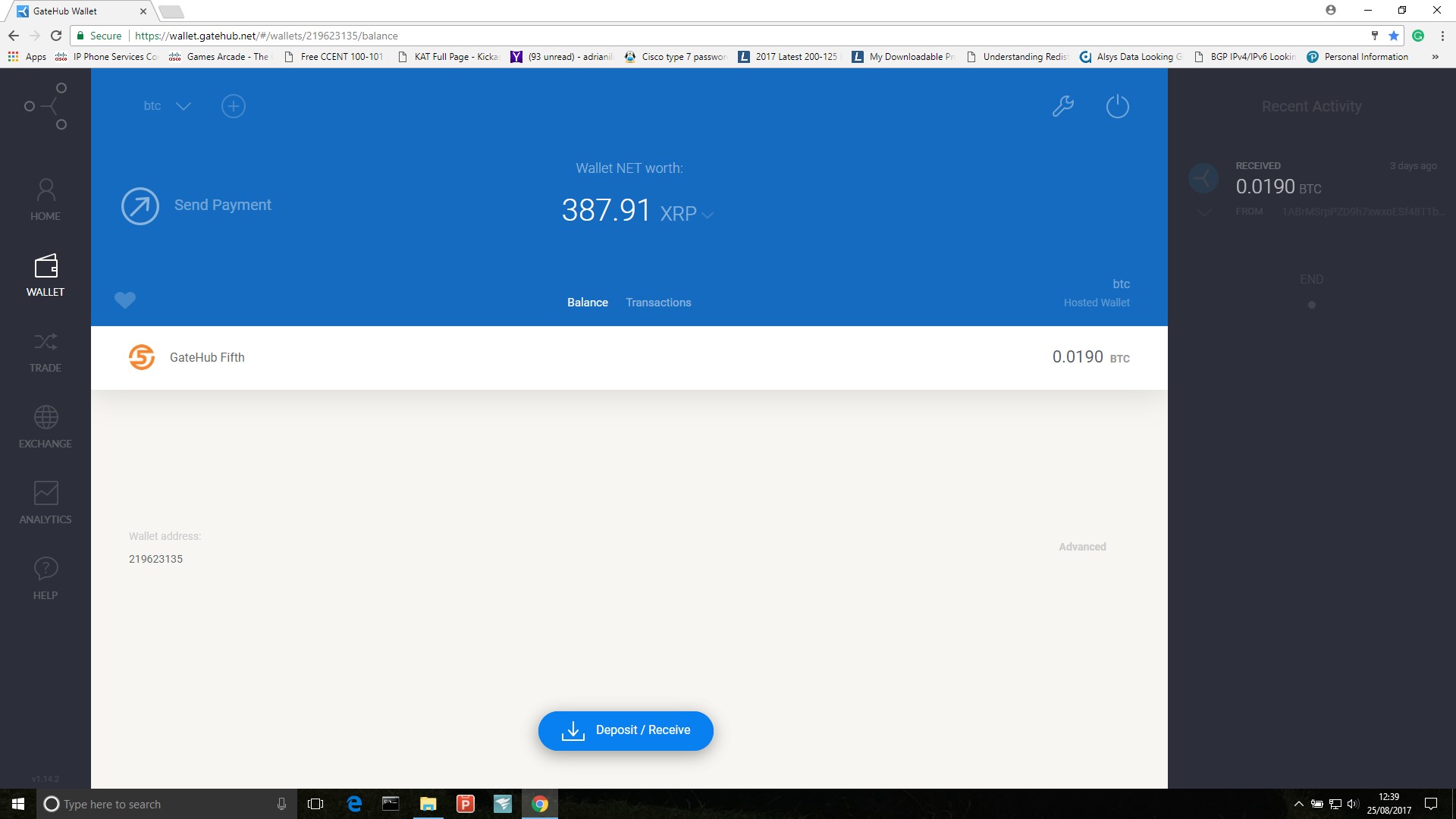This screenshot has height=819, width=1456.
Task: Click the volume speaker icon
Action: click(x=1353, y=804)
